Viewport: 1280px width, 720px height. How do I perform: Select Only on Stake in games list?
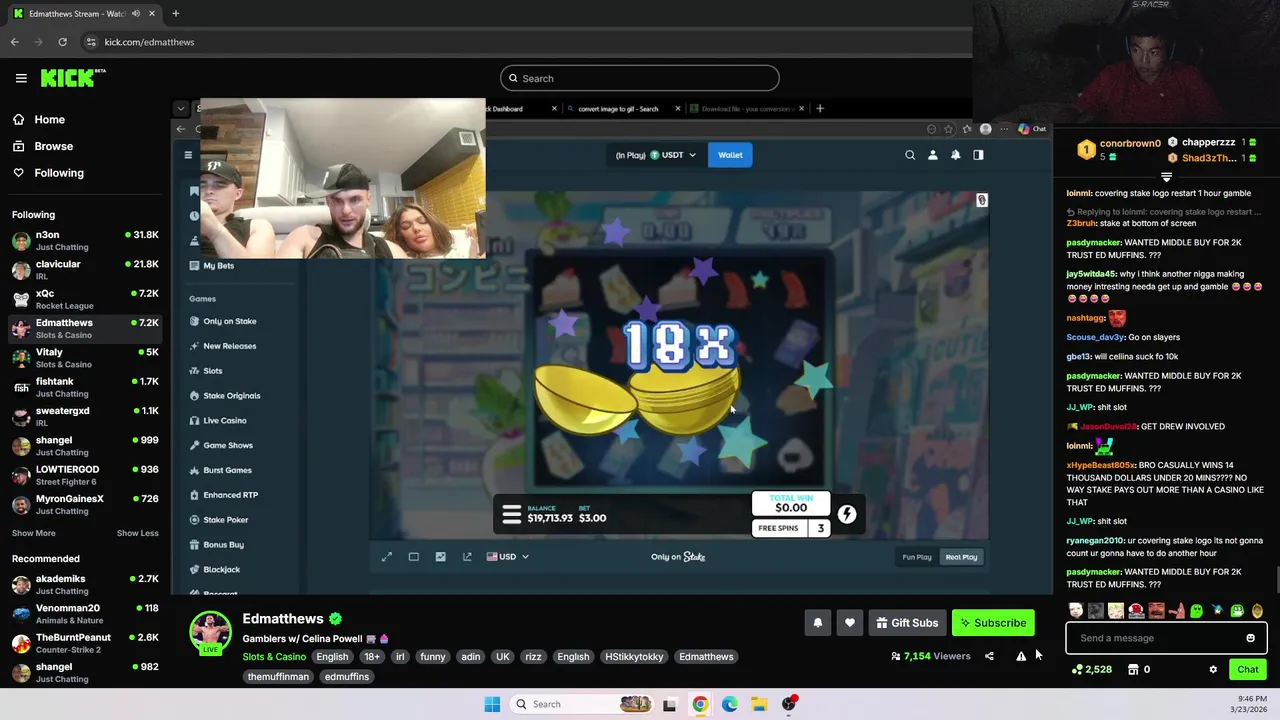[x=223, y=321]
